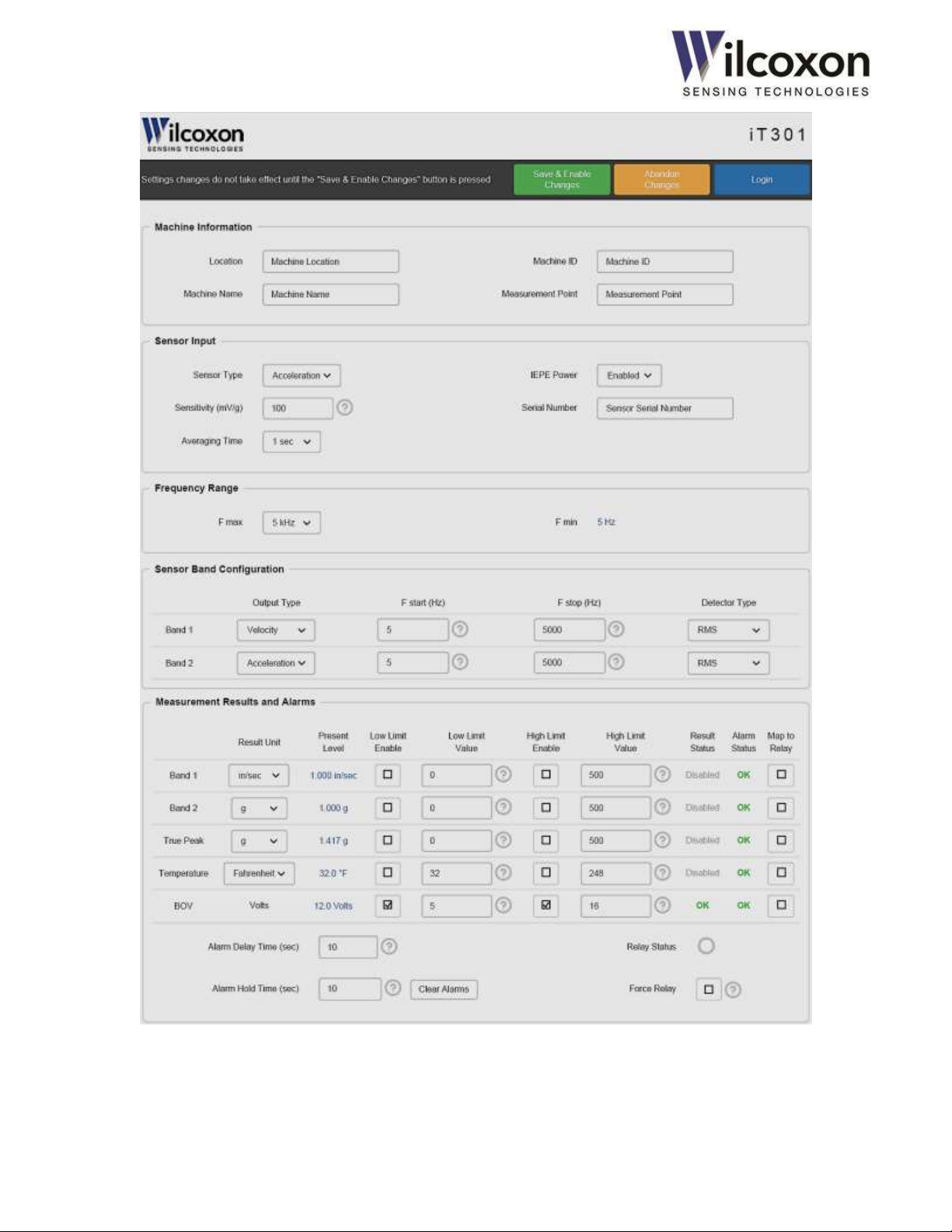The image size is (952, 1232).
Task: Click the Alarm Hold Time field
Action: pos(350,989)
